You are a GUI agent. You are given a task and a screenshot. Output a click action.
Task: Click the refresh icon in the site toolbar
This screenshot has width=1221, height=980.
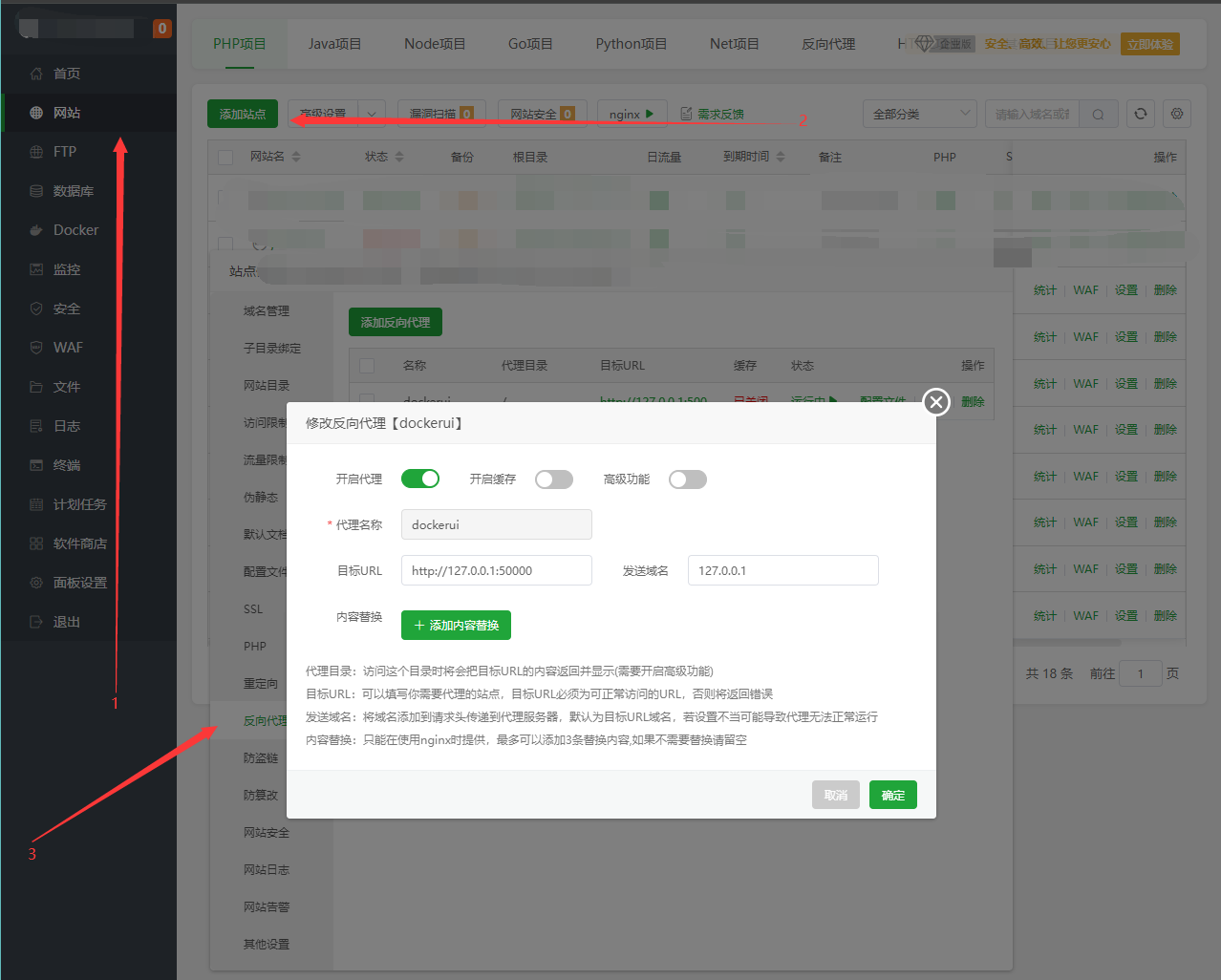(1140, 114)
